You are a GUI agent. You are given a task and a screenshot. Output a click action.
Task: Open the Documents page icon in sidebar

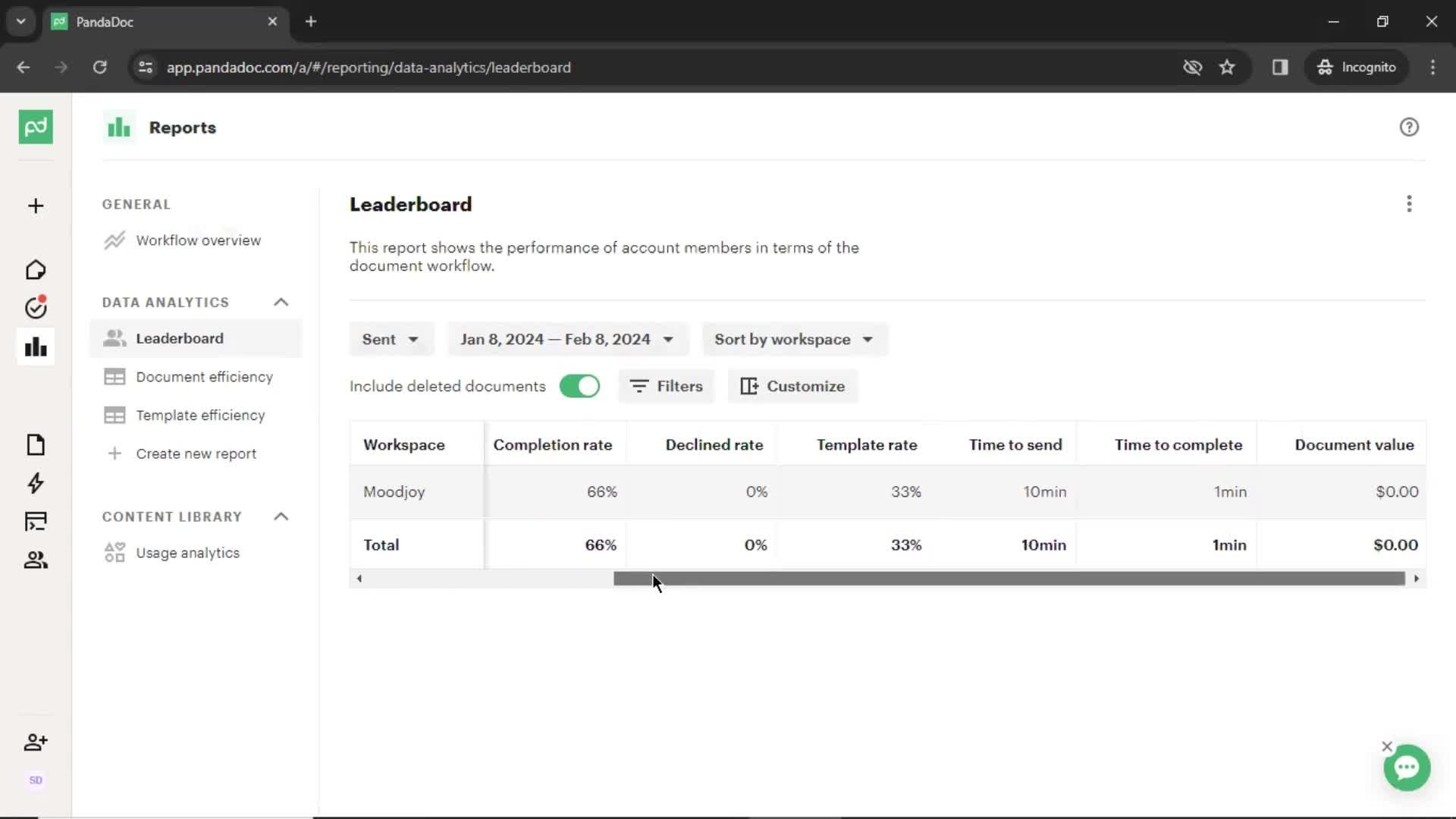coord(36,444)
